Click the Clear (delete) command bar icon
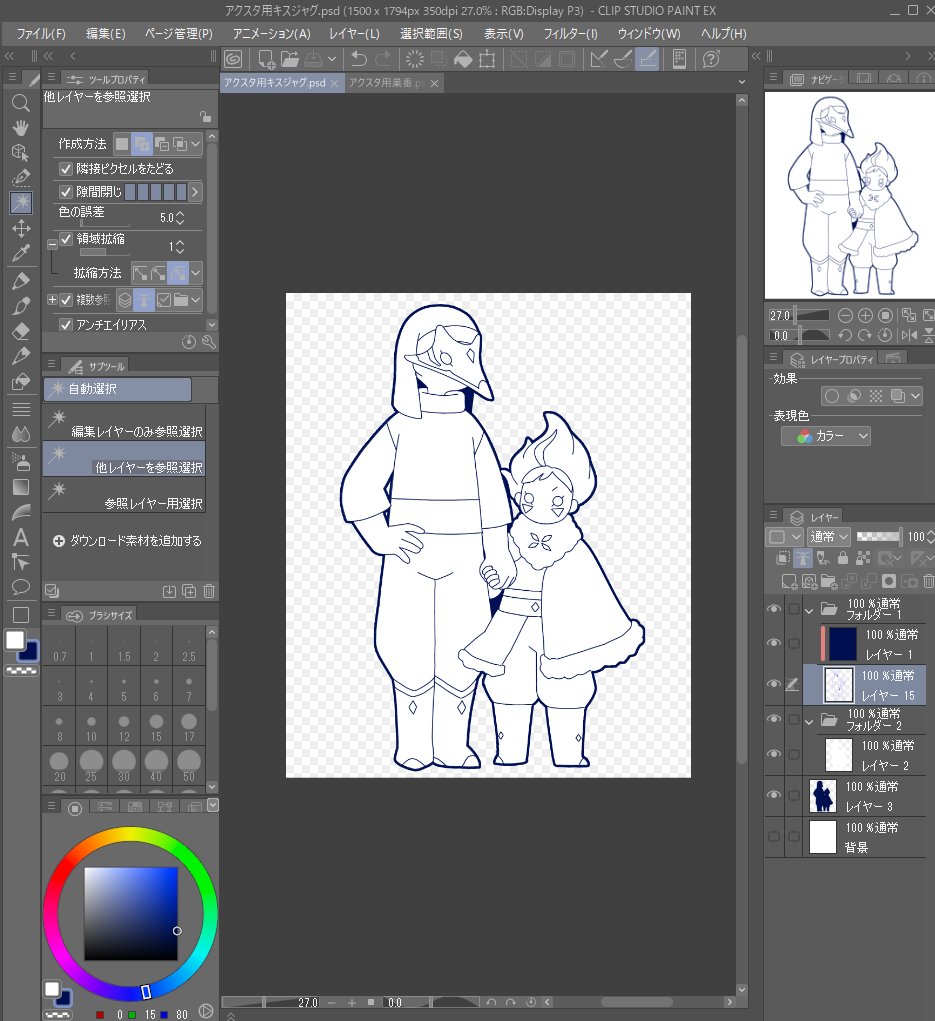The height and width of the screenshot is (1021, 935). click(415, 59)
